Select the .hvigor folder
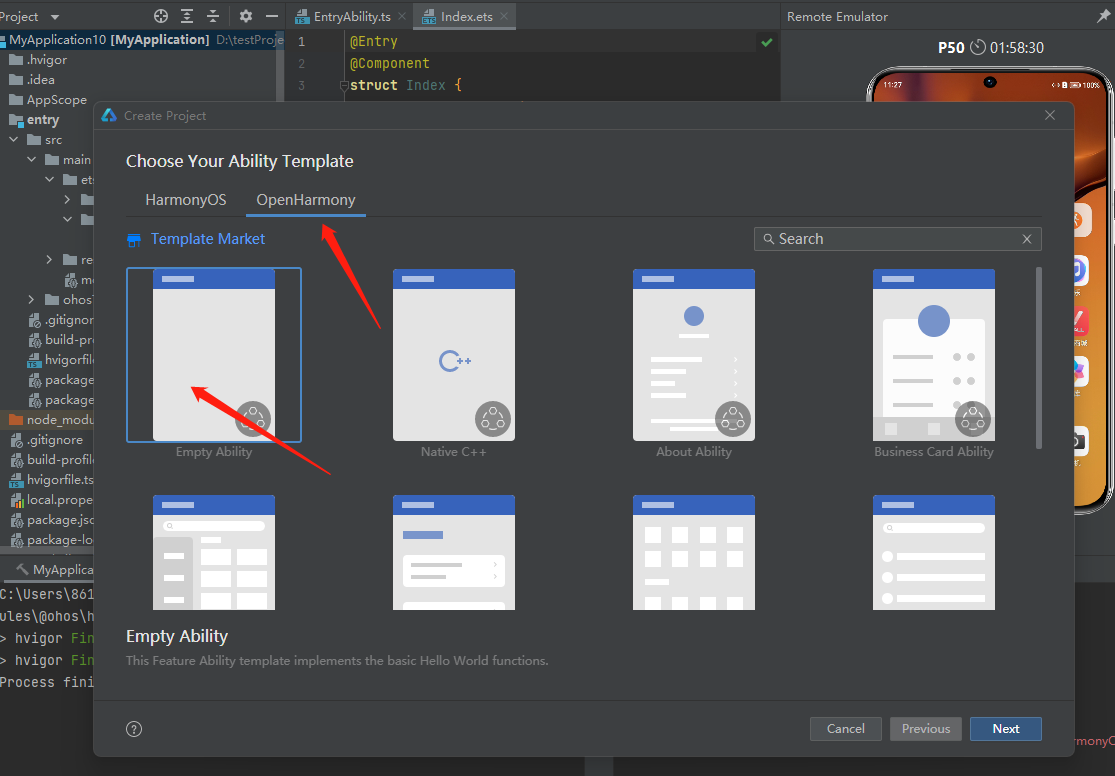This screenshot has height=776, width=1115. [x=38, y=60]
